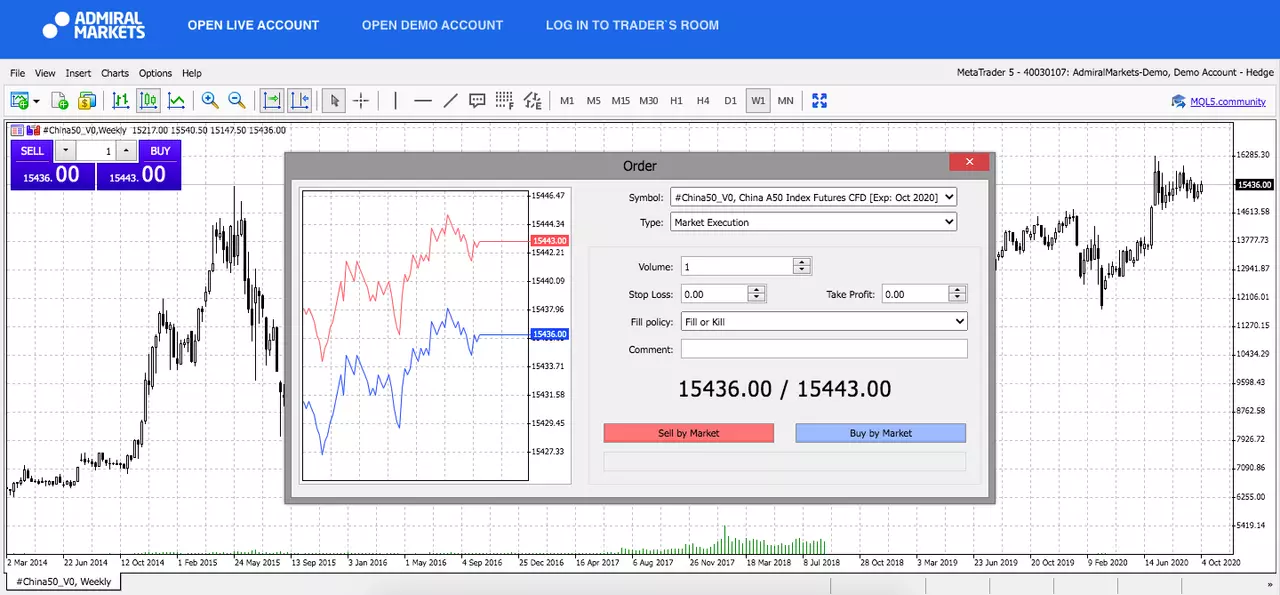Select the horizontal line drawing tool

tap(423, 100)
